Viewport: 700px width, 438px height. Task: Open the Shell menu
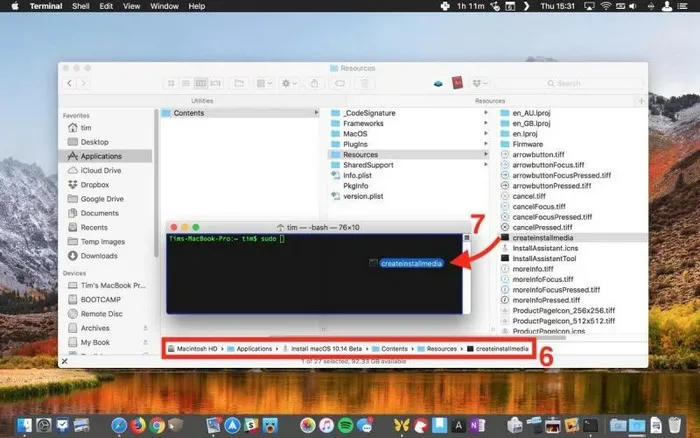(80, 6)
